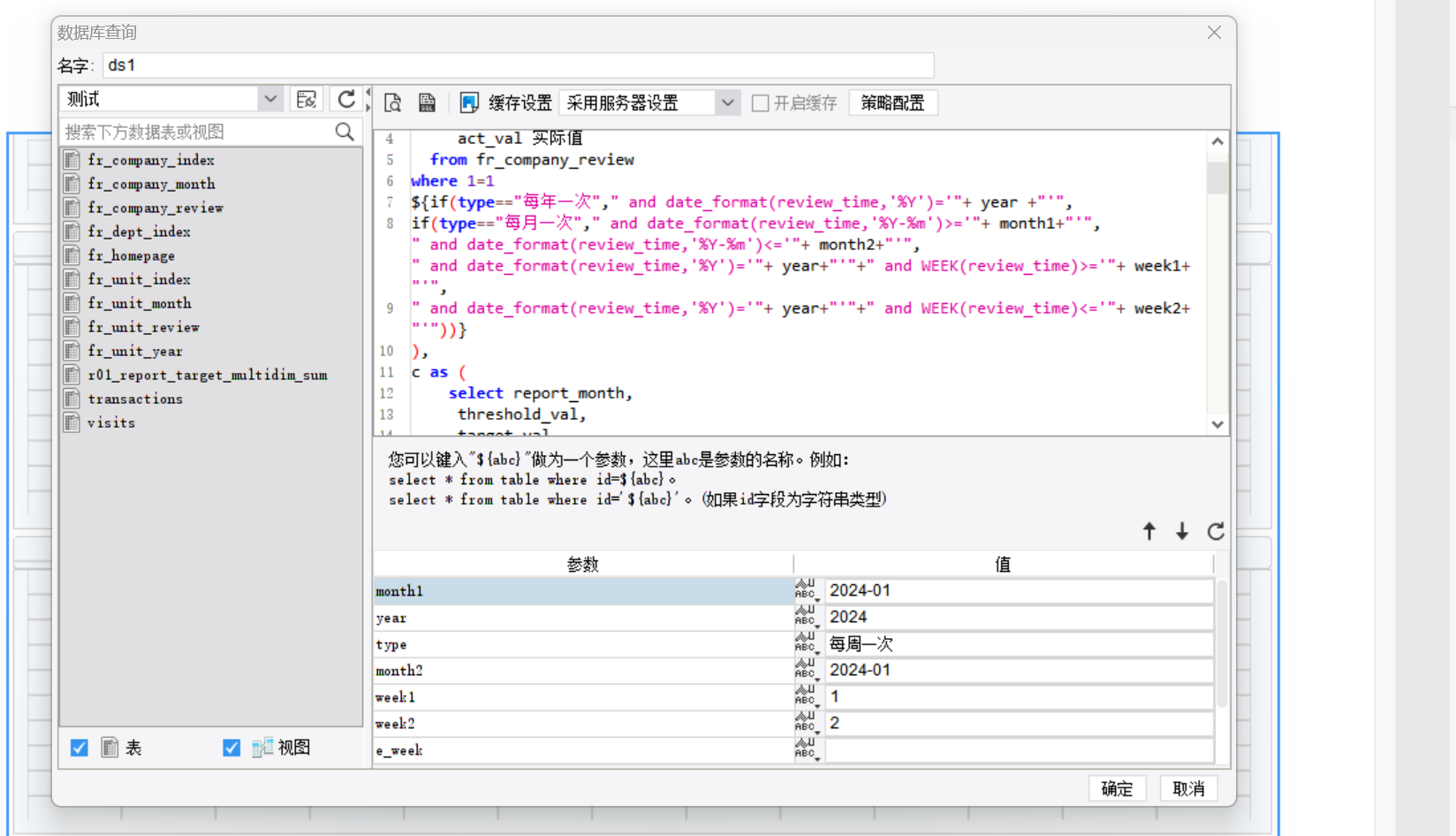Image resolution: width=1456 pixels, height=836 pixels.
Task: Select the fr_homepage table
Action: pyautogui.click(x=131, y=255)
